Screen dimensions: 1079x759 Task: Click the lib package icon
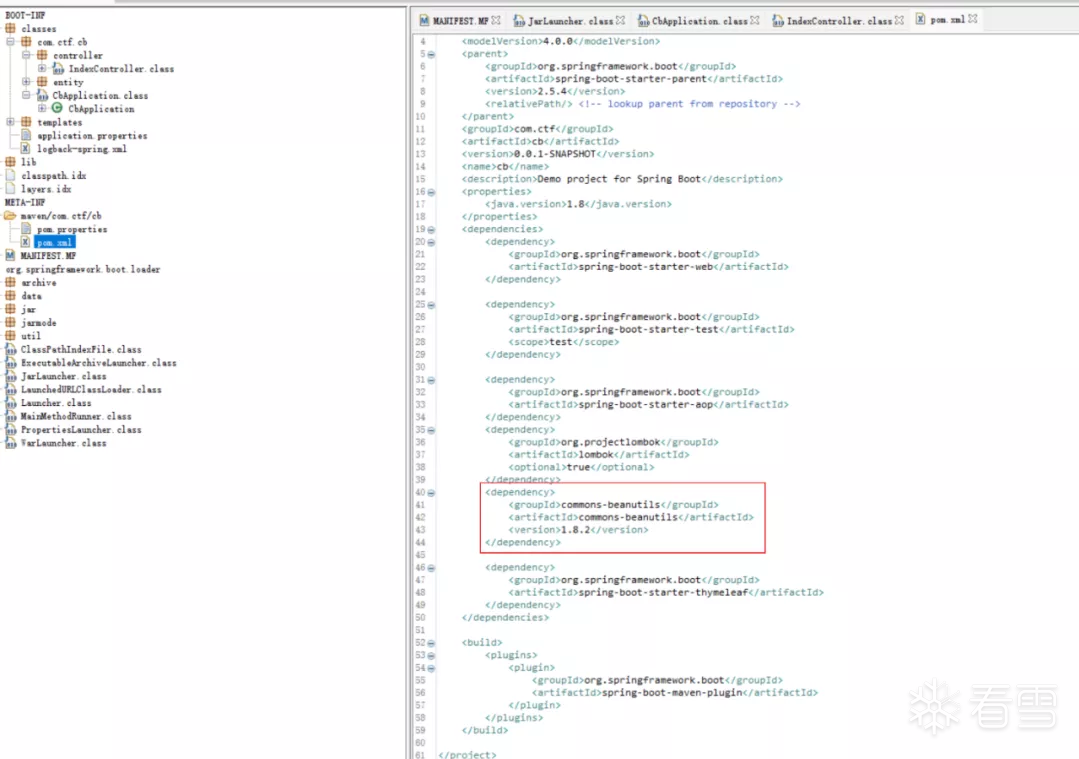pyautogui.click(x=10, y=162)
